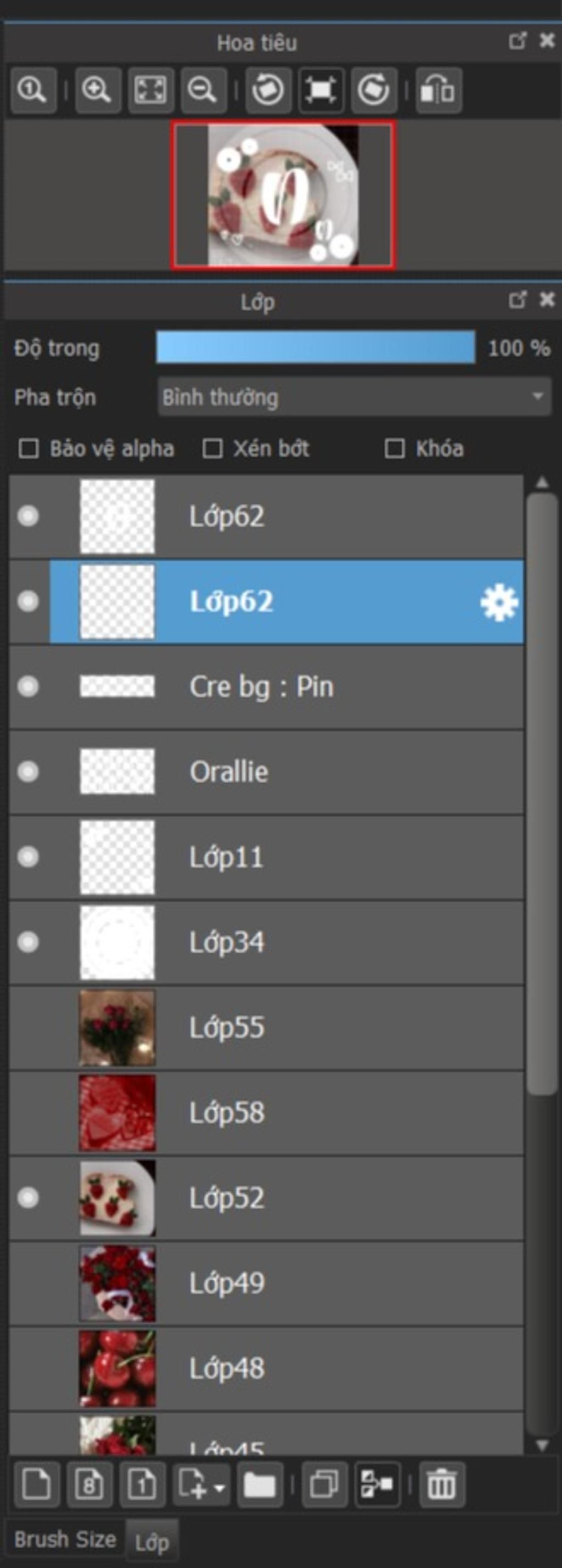Check the Xén bớt option
This screenshot has height=1568, width=562.
(212, 449)
